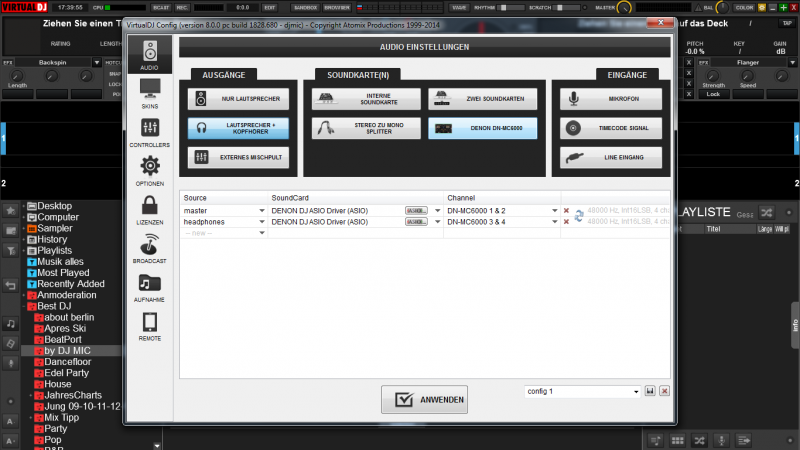Click the Ausgänge tab header

223,75
